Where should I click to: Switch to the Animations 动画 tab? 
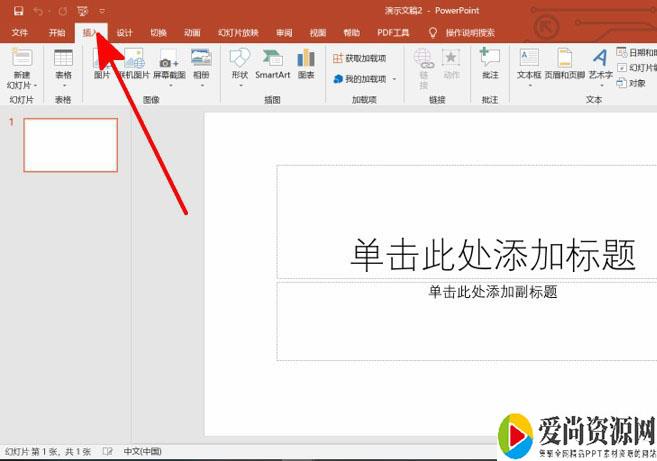[x=192, y=32]
